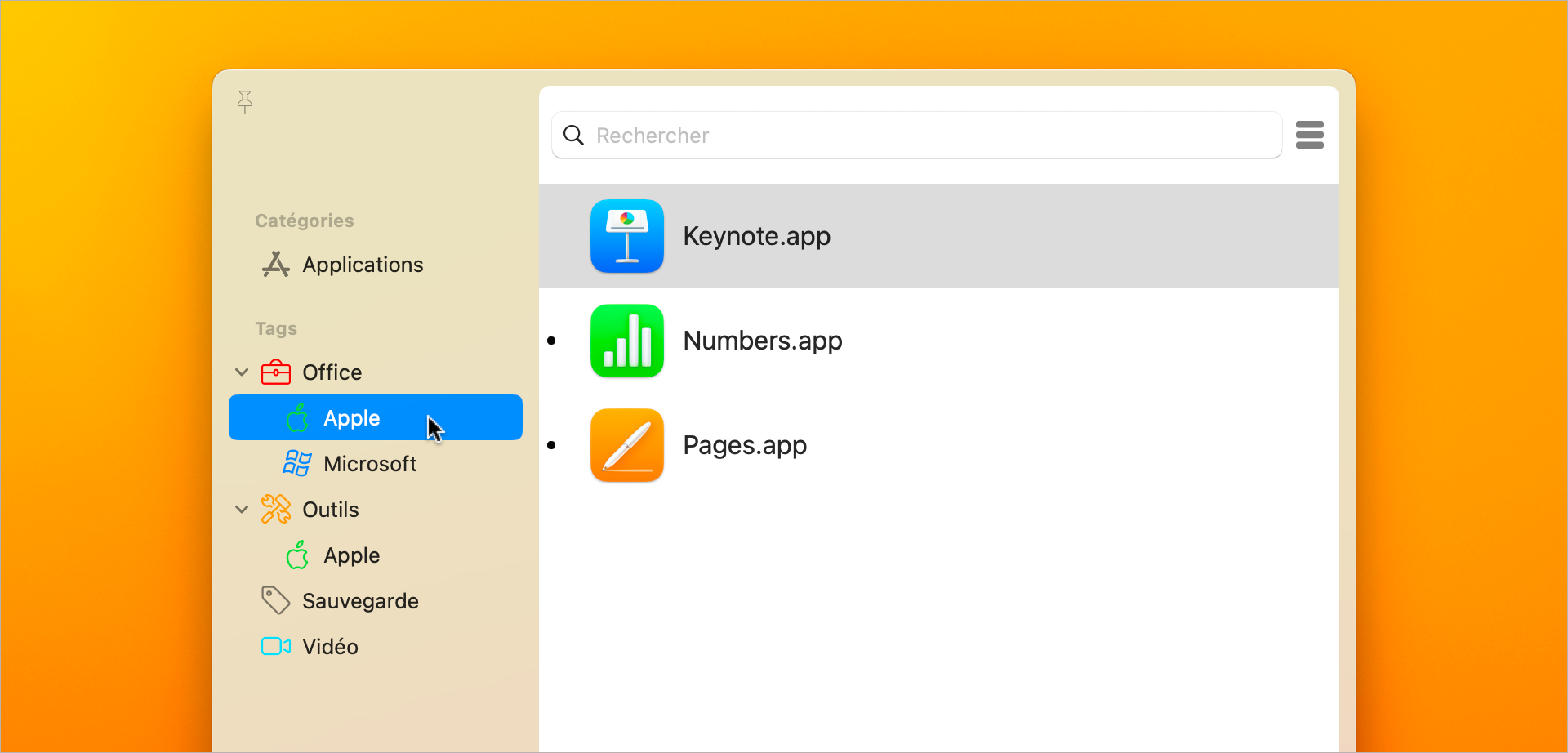Select the Numbers.app file name
This screenshot has height=753, width=1568.
click(x=763, y=341)
